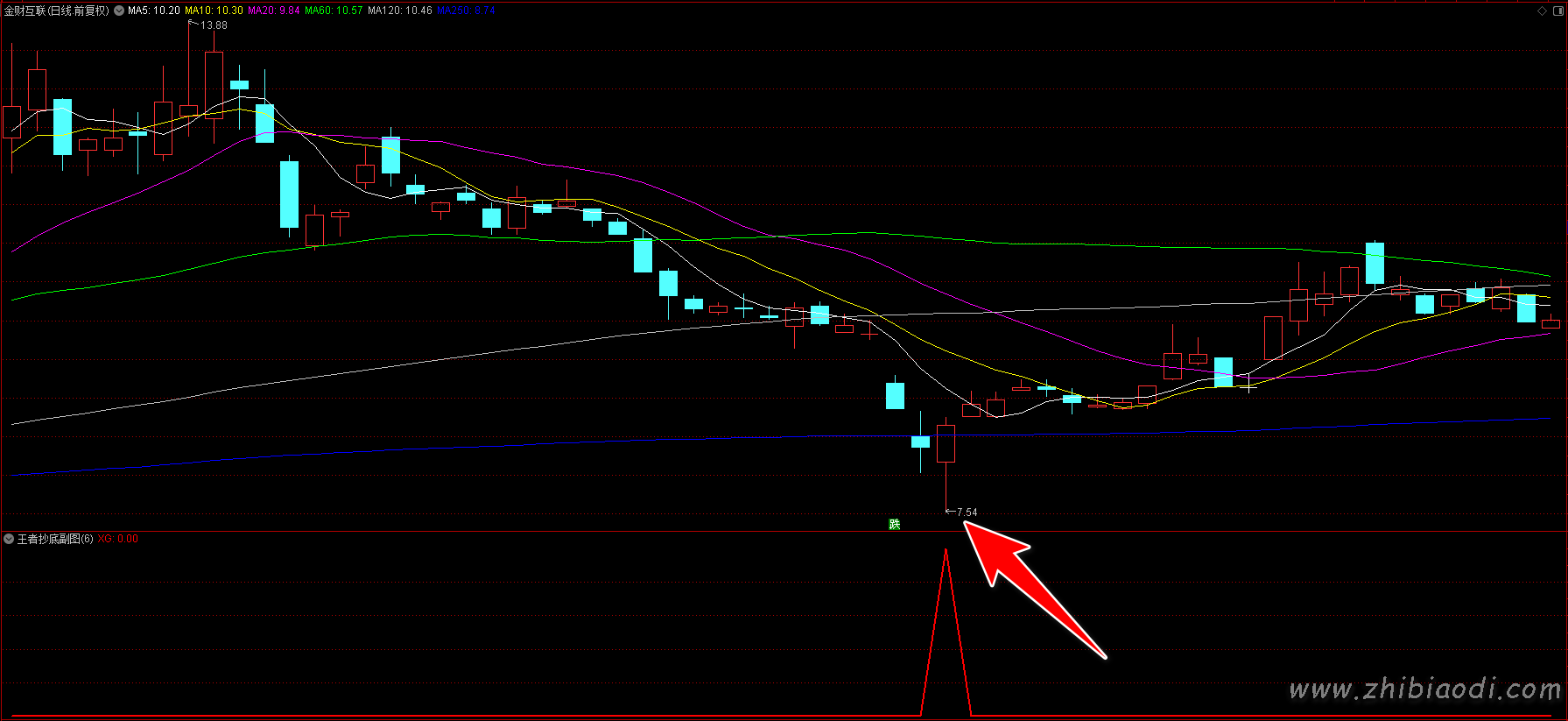Select the MA5 moving average label
Viewport: 1568px width, 721px height.
[154, 11]
